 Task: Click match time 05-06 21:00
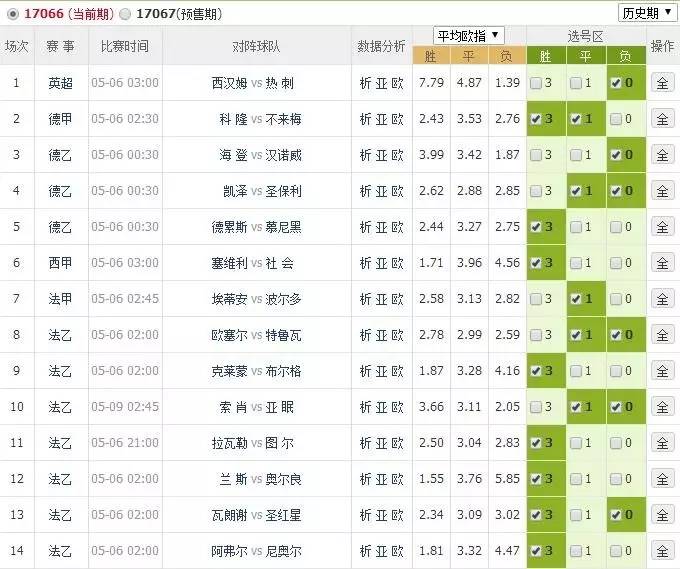click(x=125, y=443)
